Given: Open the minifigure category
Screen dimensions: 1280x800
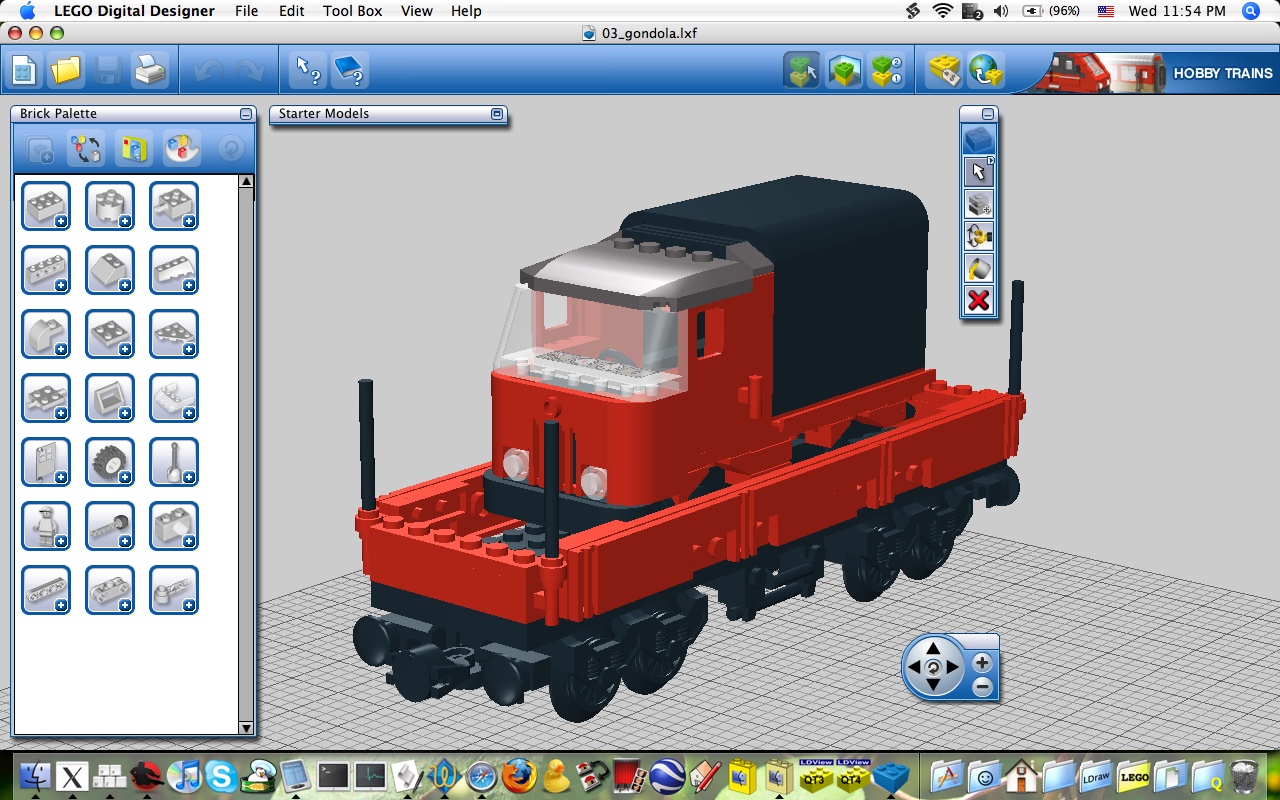Looking at the screenshot, I should (x=46, y=526).
